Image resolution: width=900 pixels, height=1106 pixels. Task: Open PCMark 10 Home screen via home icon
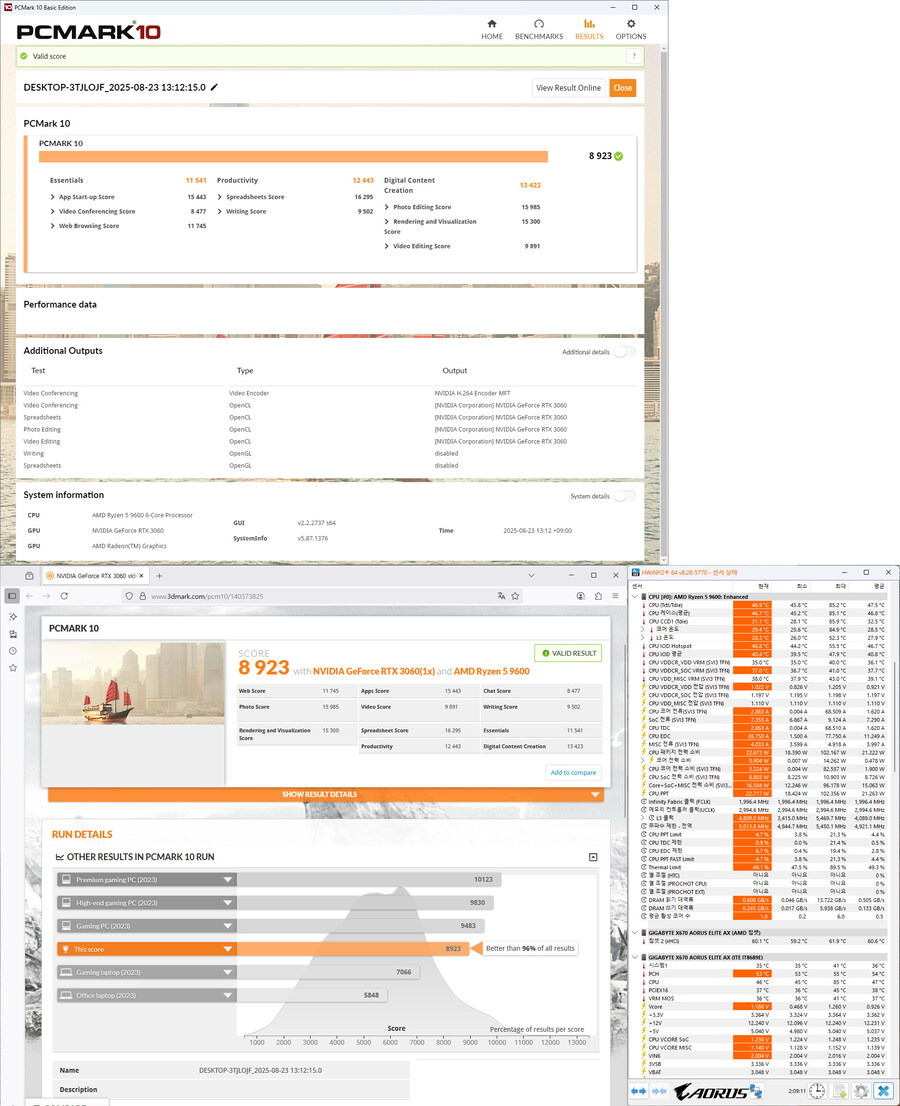pyautogui.click(x=491, y=26)
